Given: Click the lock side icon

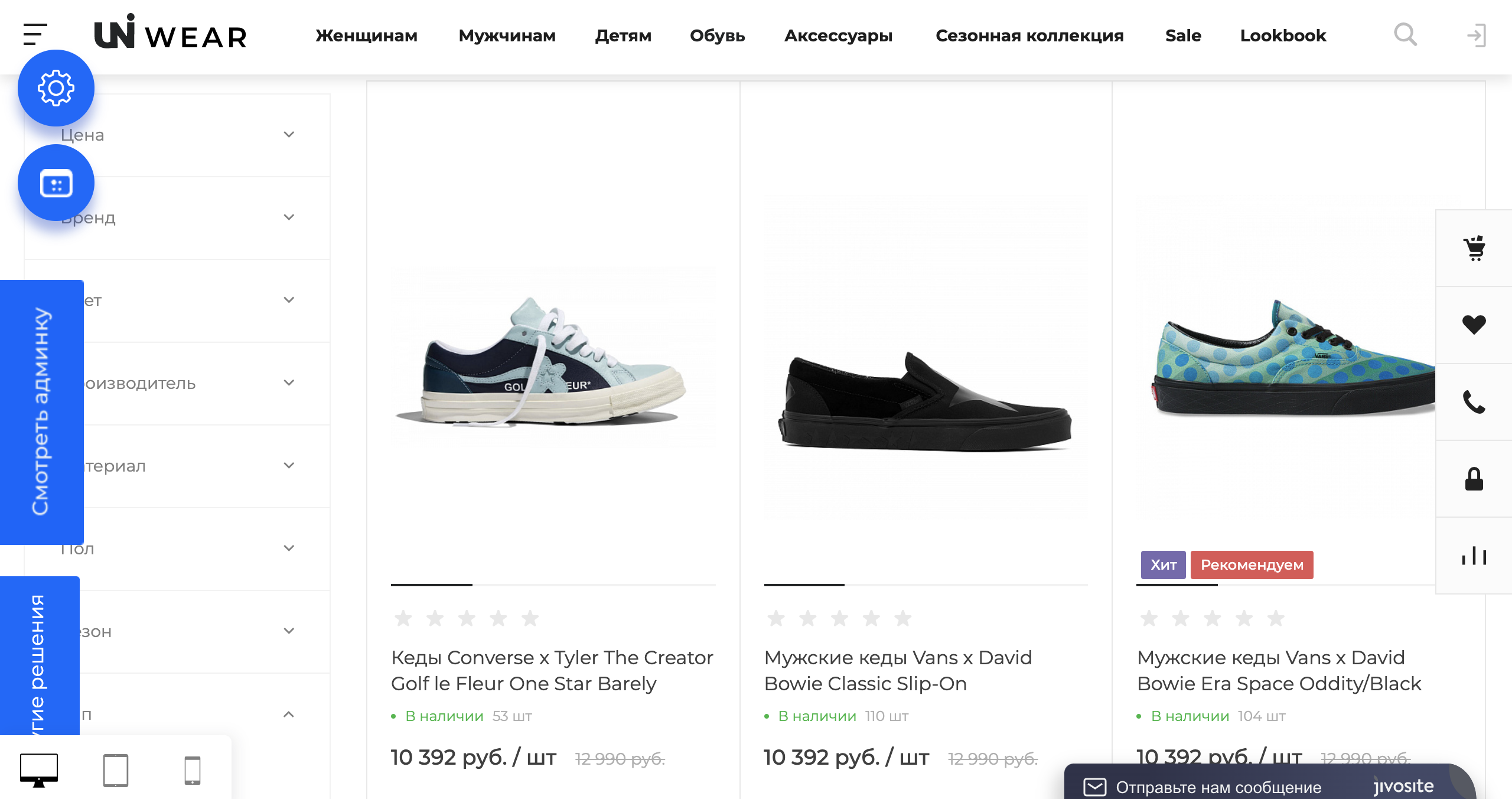Looking at the screenshot, I should (x=1474, y=479).
